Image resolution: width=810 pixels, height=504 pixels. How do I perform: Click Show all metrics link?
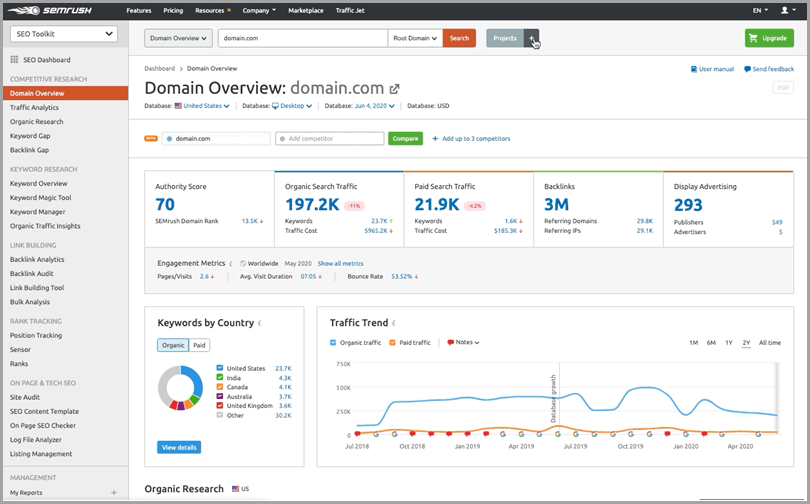coord(340,263)
